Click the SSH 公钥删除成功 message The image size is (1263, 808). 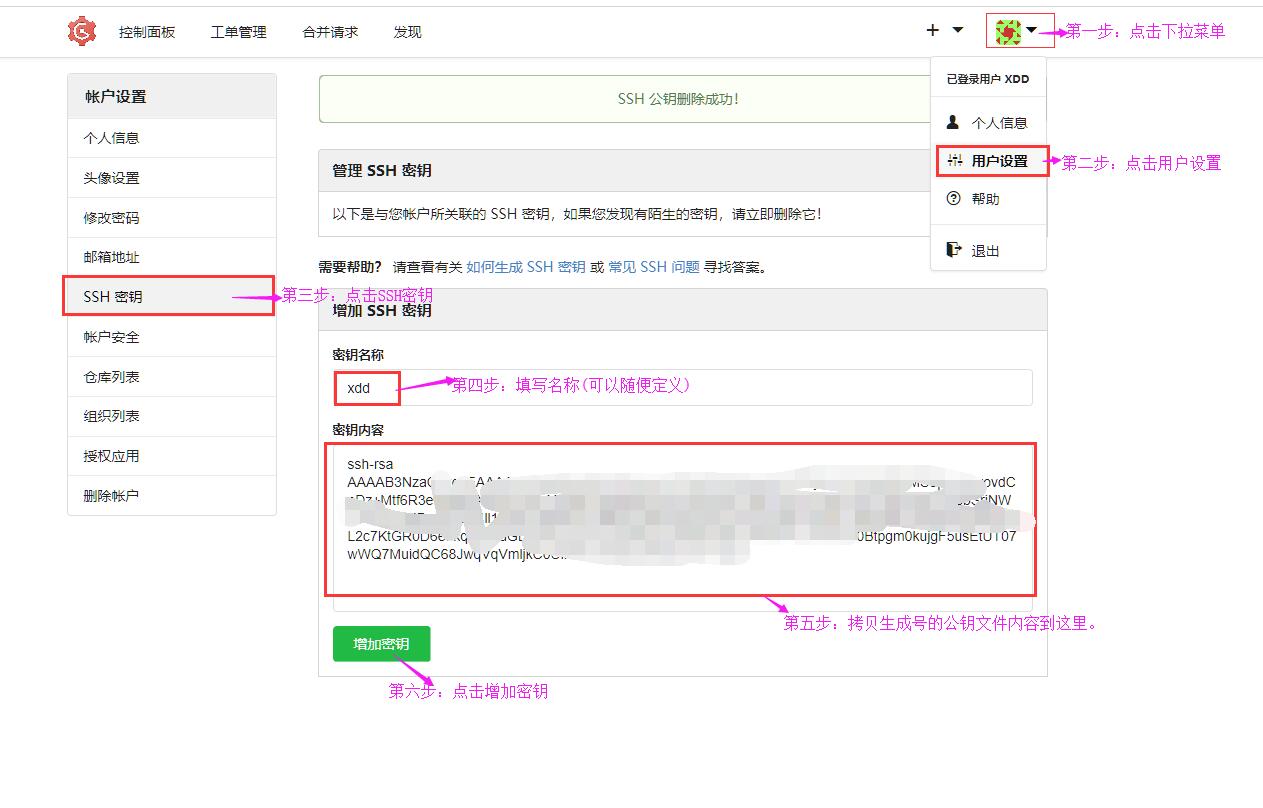678,99
